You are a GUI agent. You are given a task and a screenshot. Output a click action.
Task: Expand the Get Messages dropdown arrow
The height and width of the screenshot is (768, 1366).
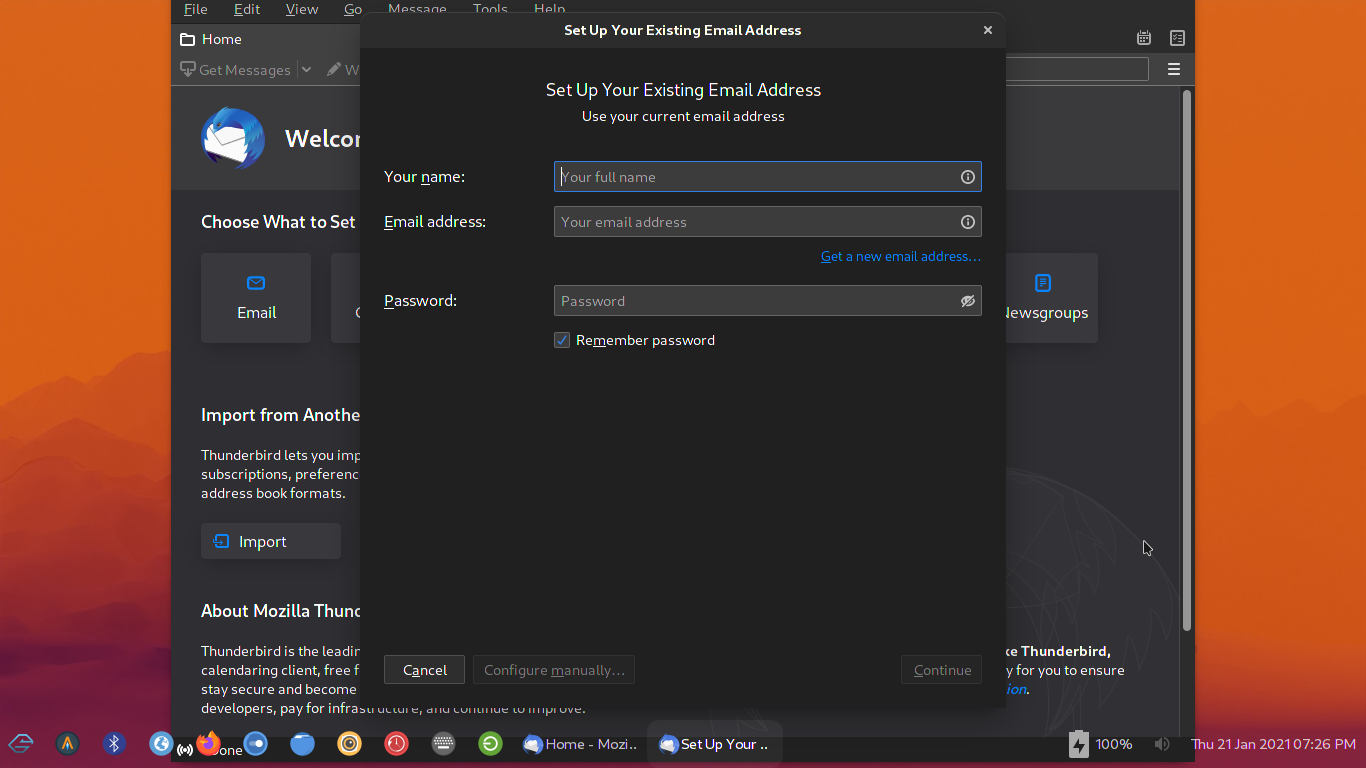click(x=306, y=70)
